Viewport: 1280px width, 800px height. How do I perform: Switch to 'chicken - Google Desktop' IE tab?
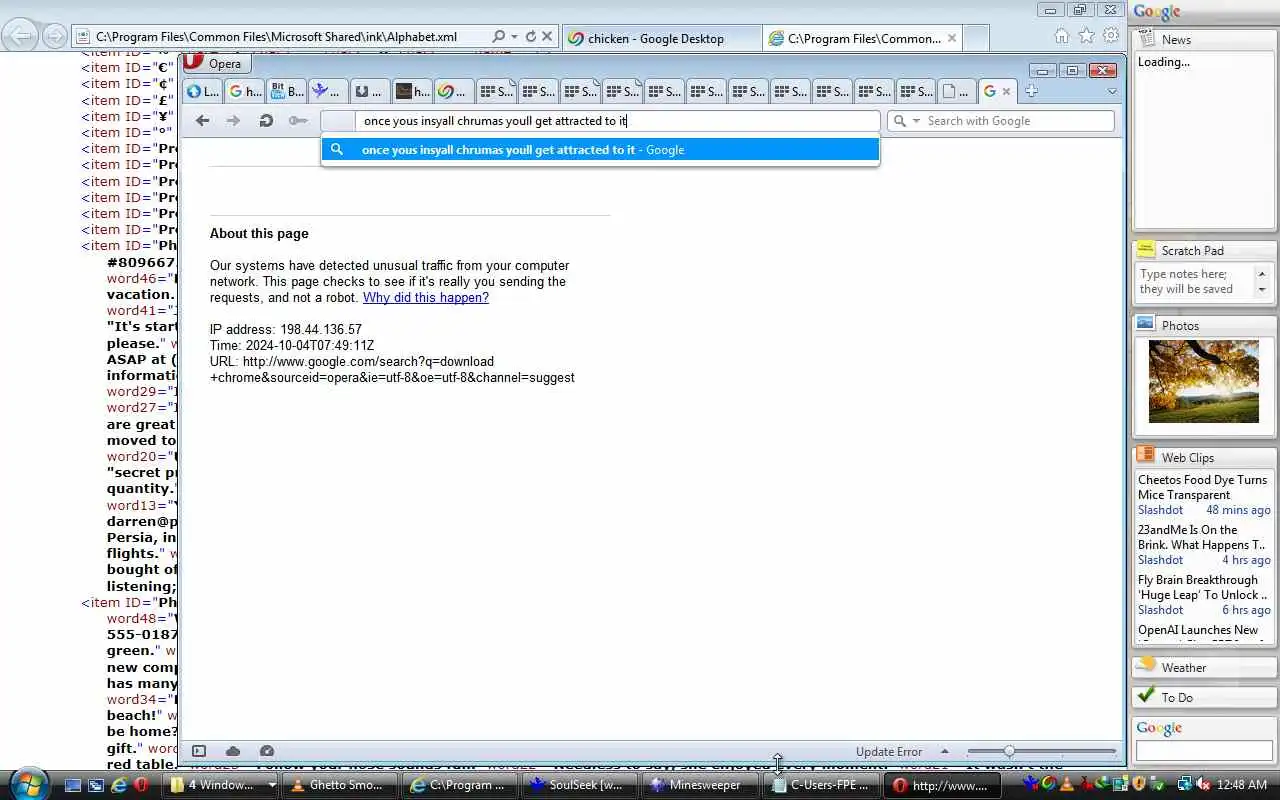point(661,38)
